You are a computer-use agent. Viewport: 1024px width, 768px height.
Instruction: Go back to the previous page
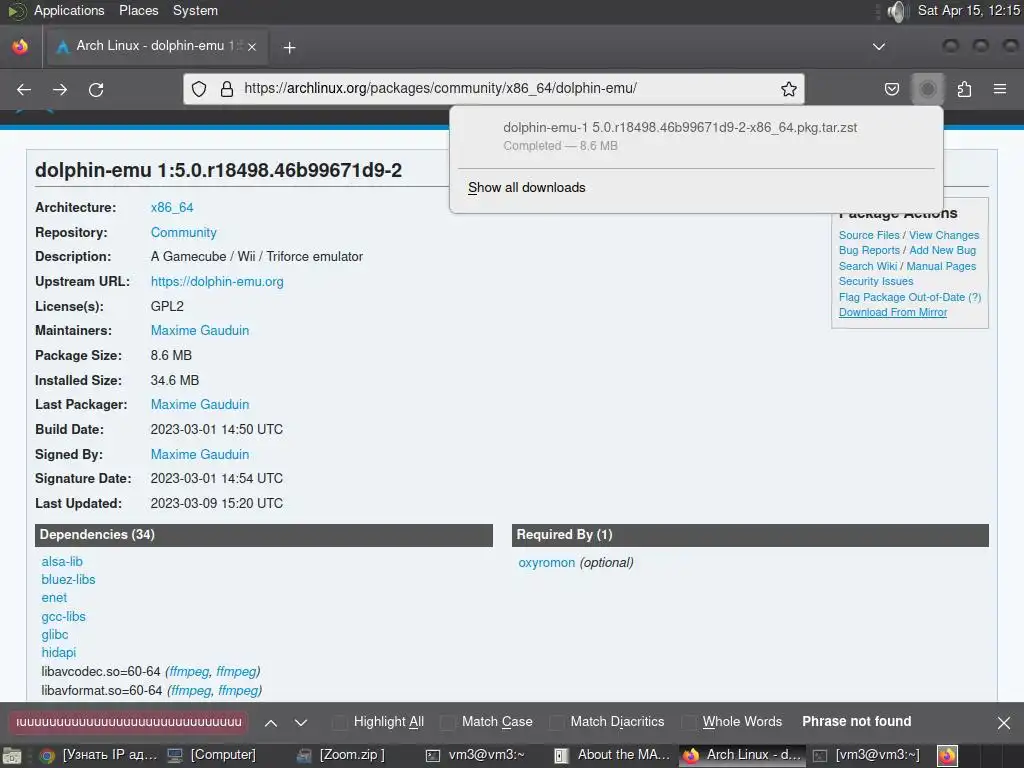24,89
